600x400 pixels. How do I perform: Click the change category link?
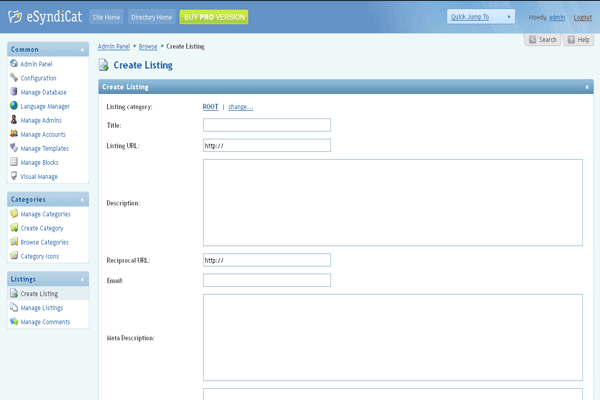pyautogui.click(x=241, y=107)
